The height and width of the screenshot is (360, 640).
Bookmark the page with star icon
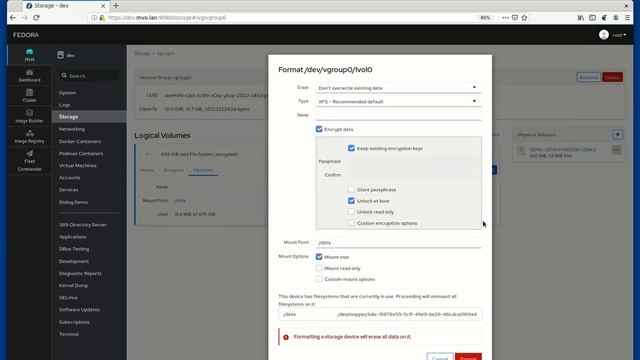[524, 18]
